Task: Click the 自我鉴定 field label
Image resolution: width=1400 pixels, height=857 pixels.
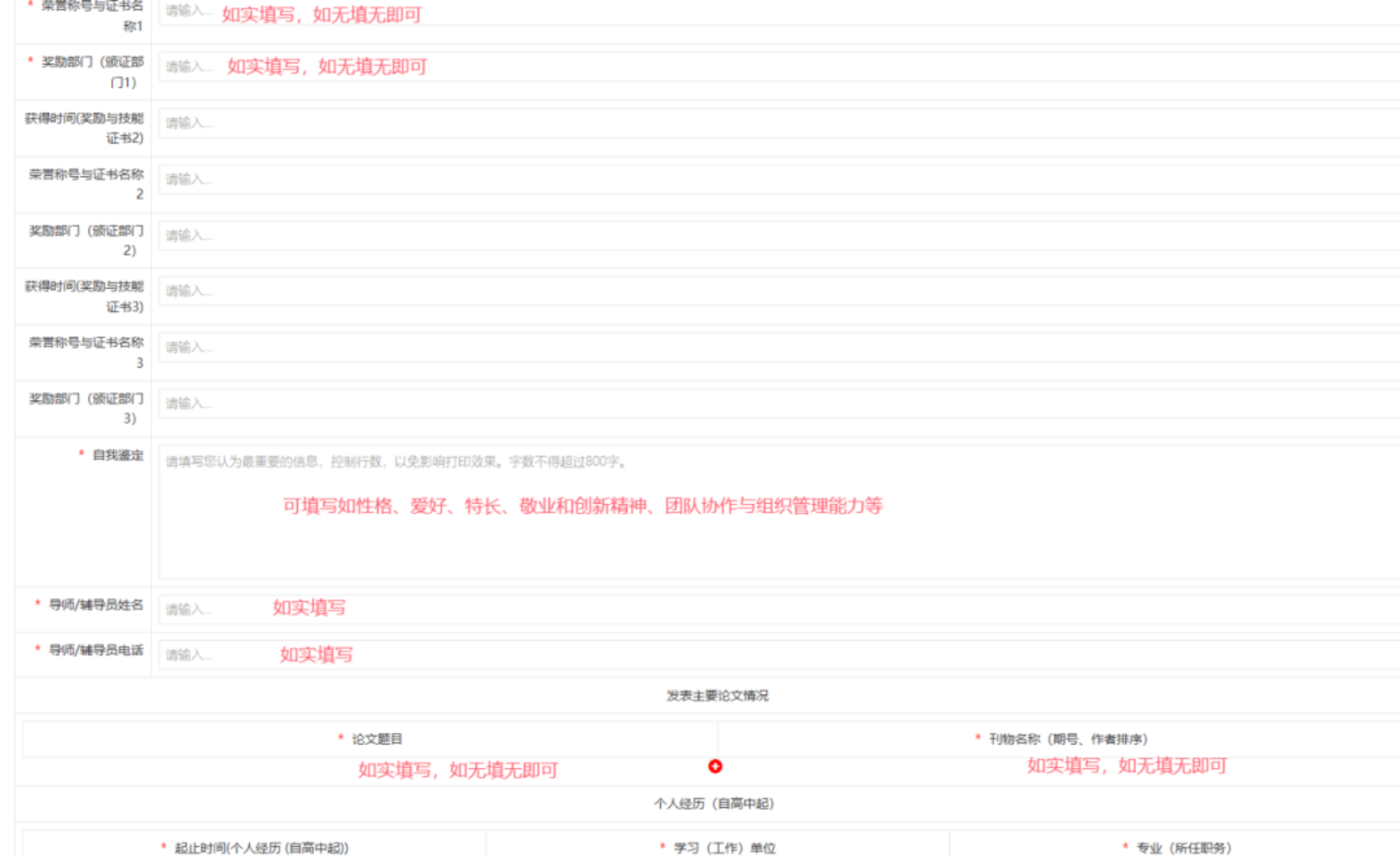Action: pos(118,455)
